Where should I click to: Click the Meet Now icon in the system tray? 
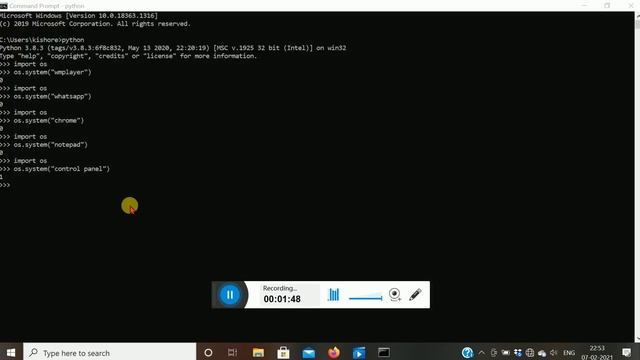pos(493,353)
